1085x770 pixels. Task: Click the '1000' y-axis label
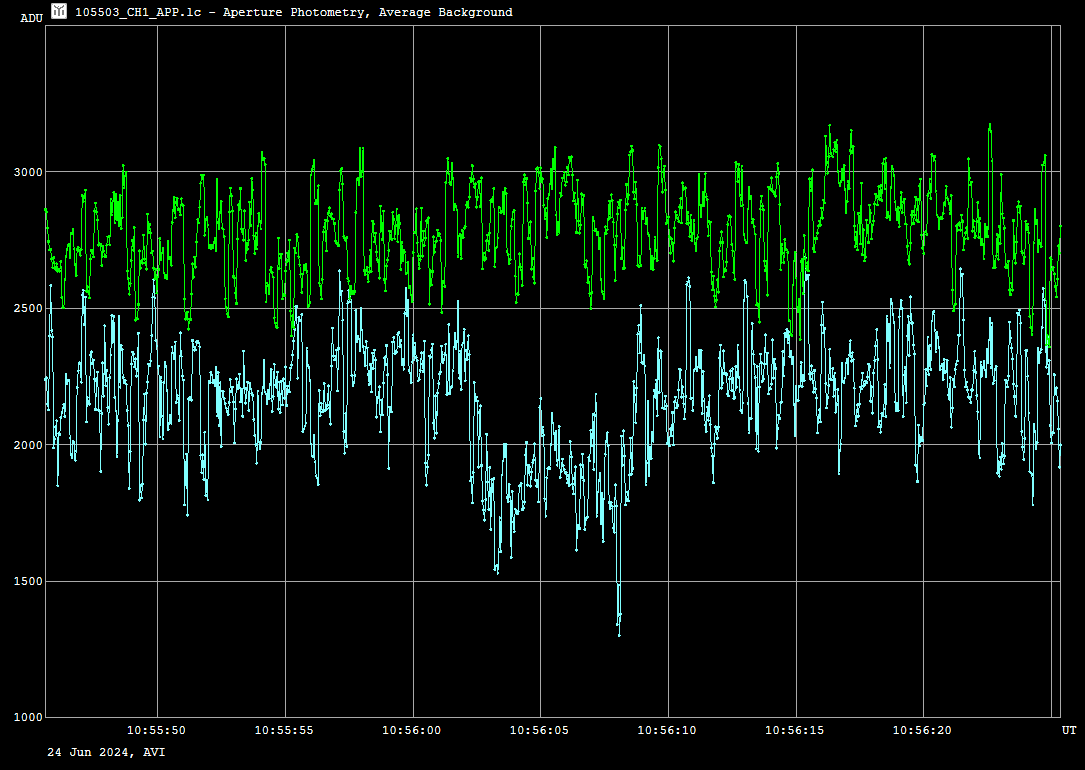pyautogui.click(x=28, y=717)
